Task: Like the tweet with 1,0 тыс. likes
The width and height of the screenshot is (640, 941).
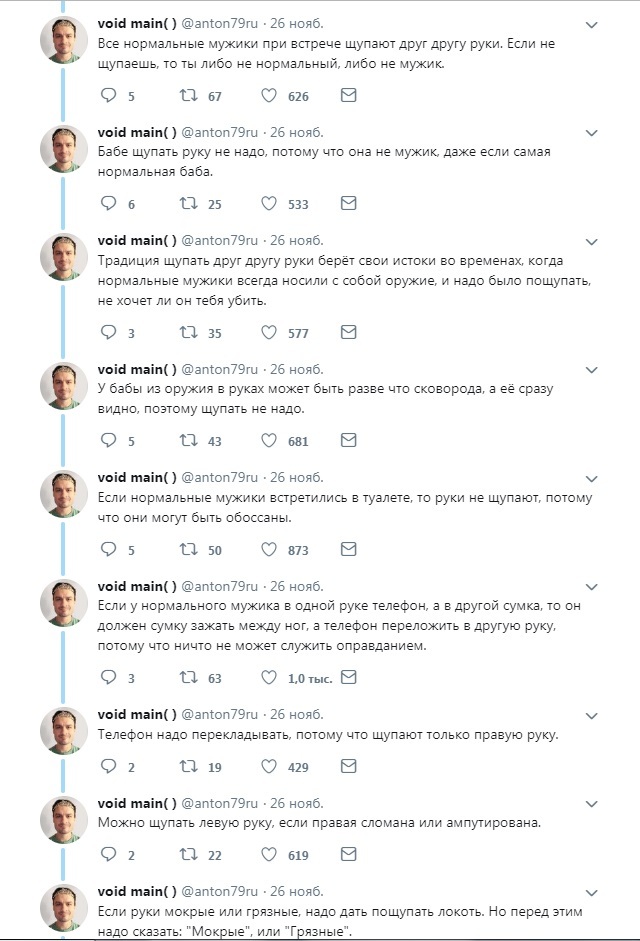Action: (x=268, y=677)
